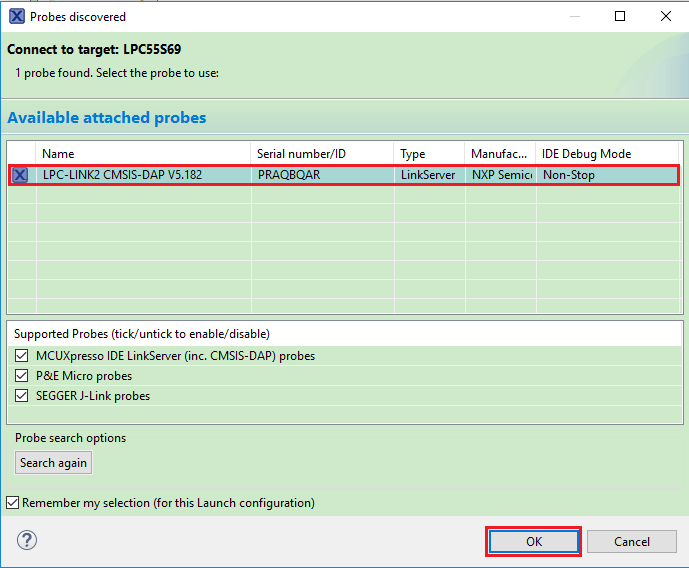This screenshot has width=689, height=568.
Task: Disable P&E Micro probes checkbox
Action: pos(22,376)
